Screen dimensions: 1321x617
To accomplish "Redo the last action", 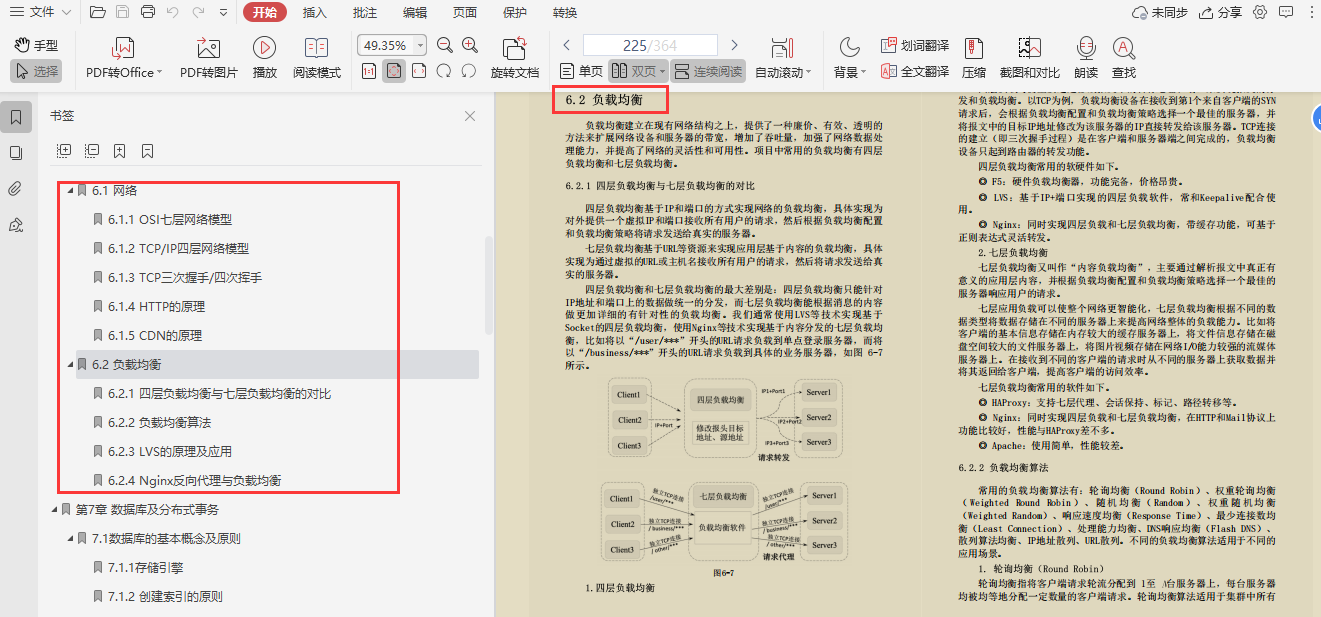I will 197,13.
